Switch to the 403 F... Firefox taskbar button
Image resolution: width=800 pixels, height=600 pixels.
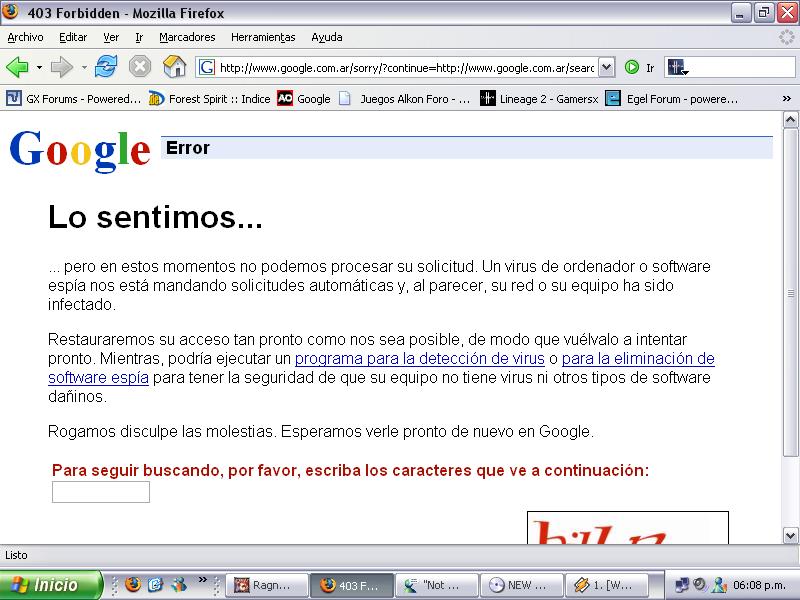click(352, 585)
